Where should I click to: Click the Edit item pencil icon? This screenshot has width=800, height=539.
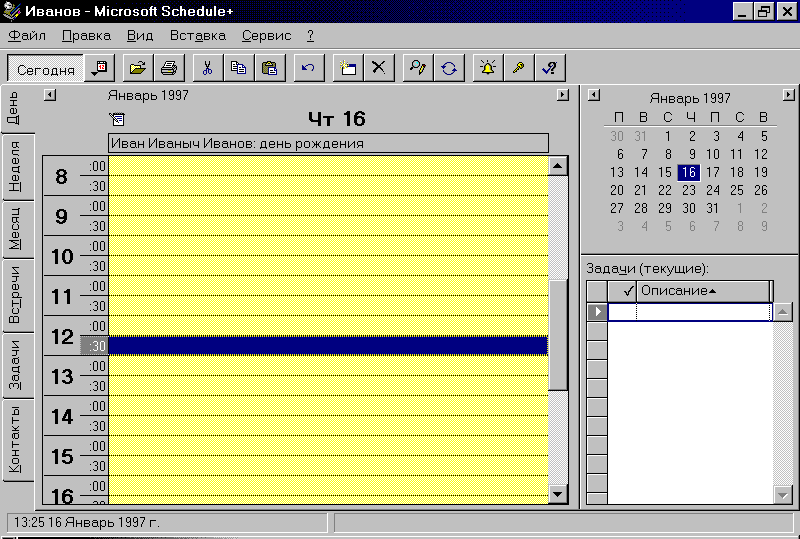(418, 68)
